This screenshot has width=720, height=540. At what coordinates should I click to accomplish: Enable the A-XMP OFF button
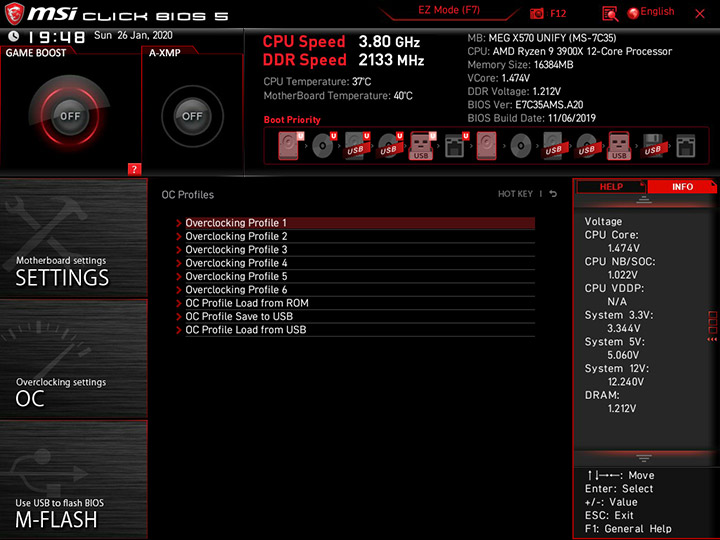(x=192, y=116)
